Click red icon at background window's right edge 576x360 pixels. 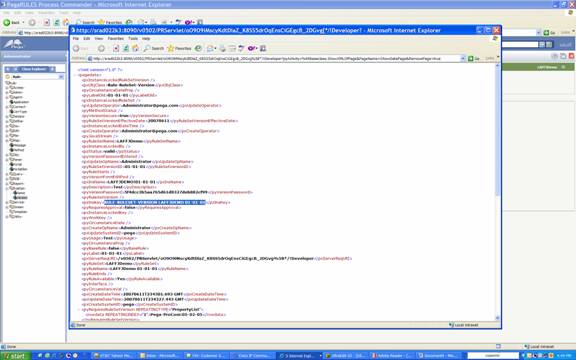tap(571, 56)
